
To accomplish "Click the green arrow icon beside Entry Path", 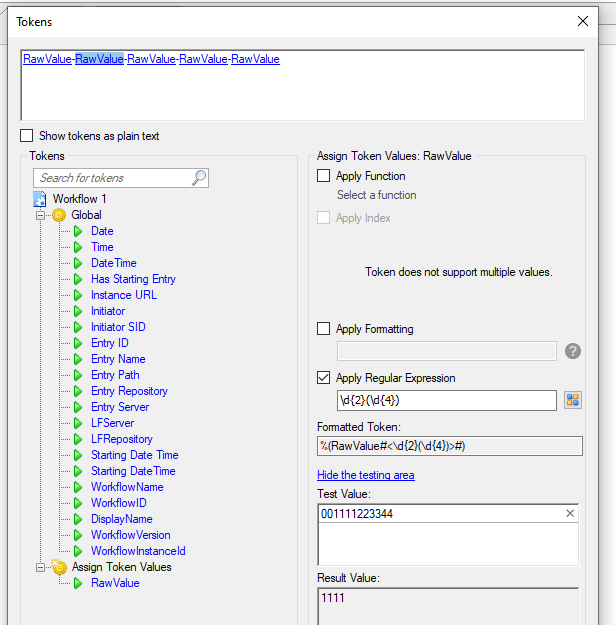I will 78,375.
